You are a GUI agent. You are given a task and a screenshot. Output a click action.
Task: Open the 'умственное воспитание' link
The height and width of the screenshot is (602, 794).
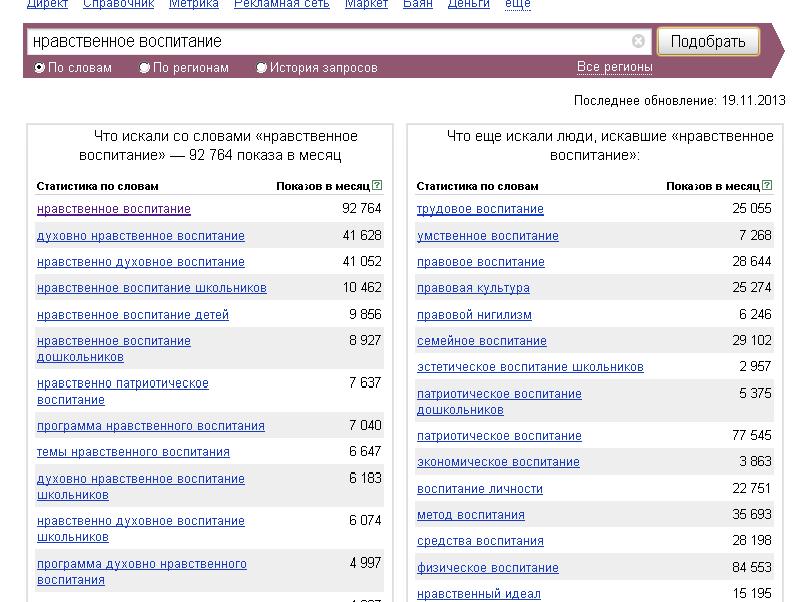[x=488, y=235]
